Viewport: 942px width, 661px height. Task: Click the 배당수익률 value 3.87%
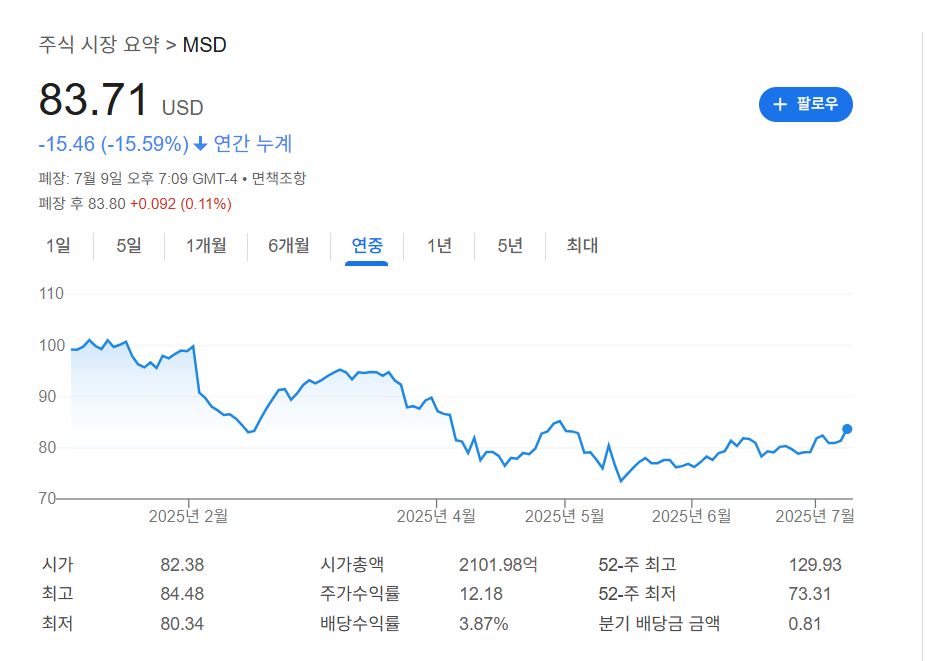click(x=484, y=624)
